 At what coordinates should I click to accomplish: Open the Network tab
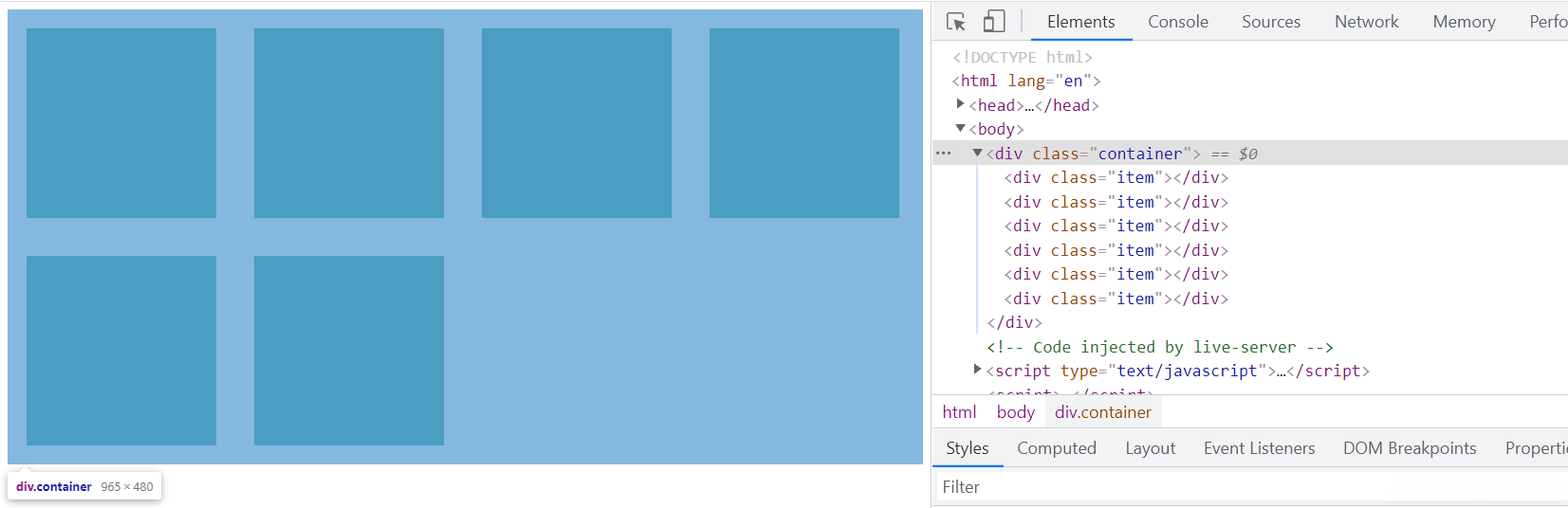click(x=1366, y=22)
